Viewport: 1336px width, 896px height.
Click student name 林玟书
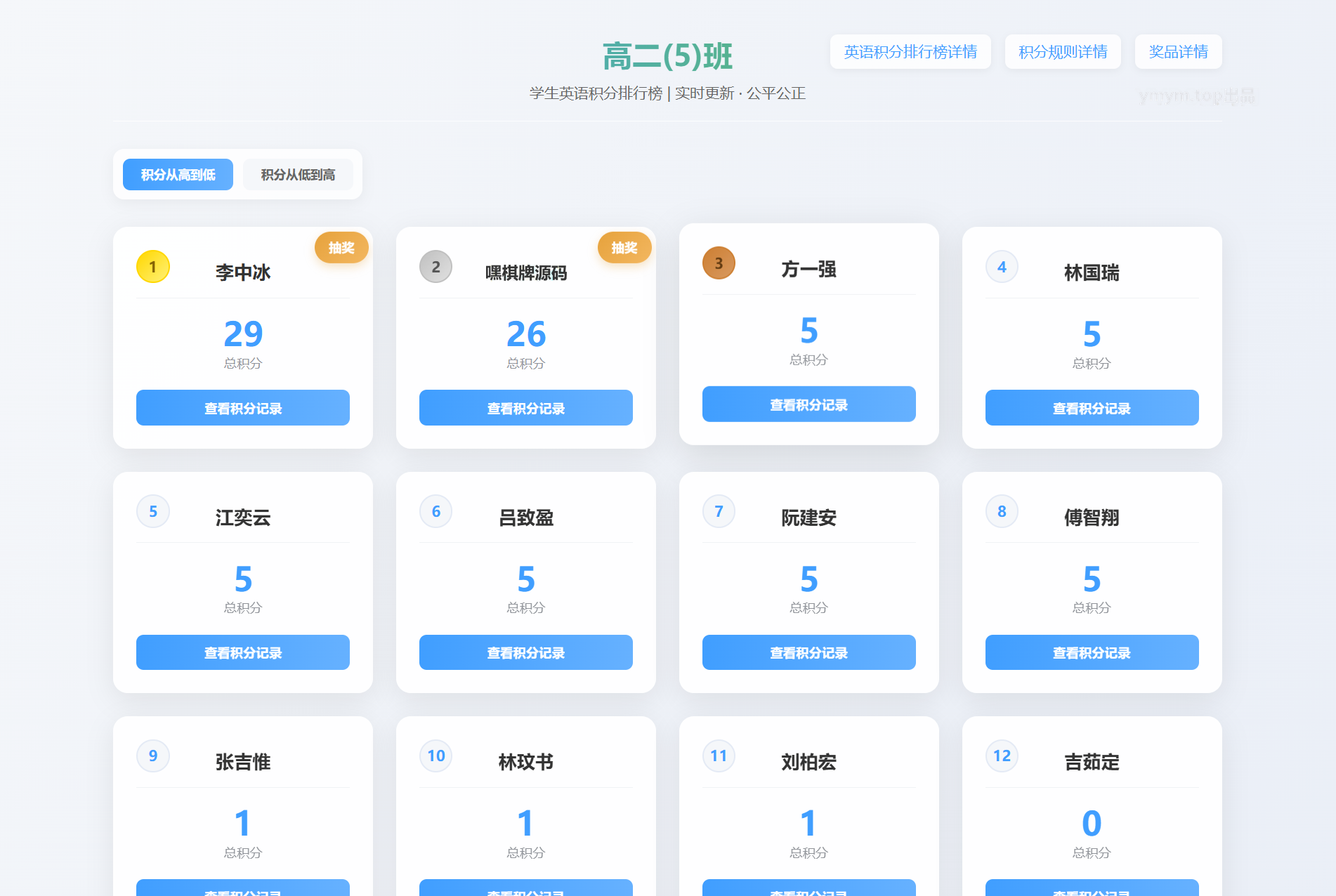click(526, 762)
